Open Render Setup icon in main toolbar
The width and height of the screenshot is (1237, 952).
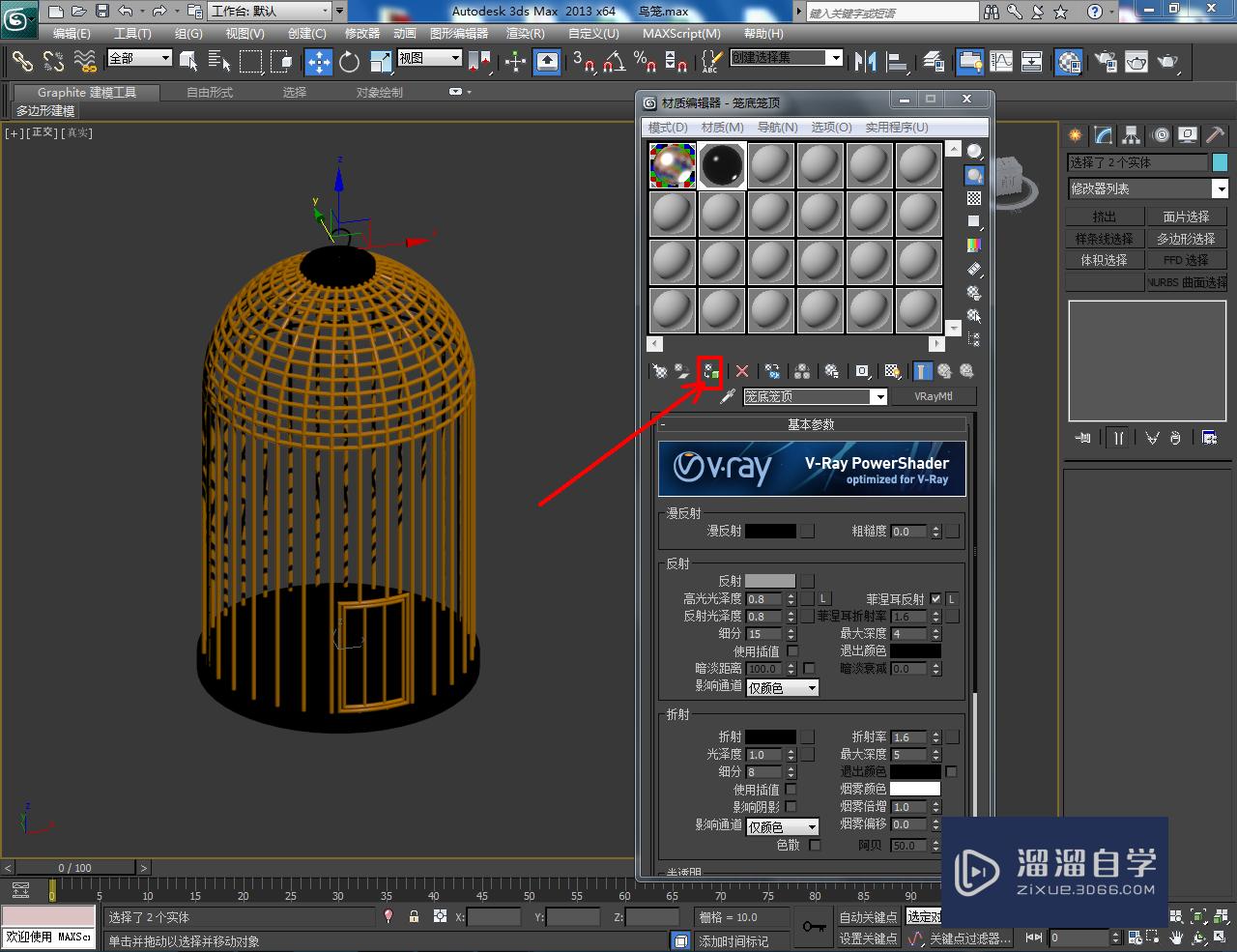[x=1104, y=62]
